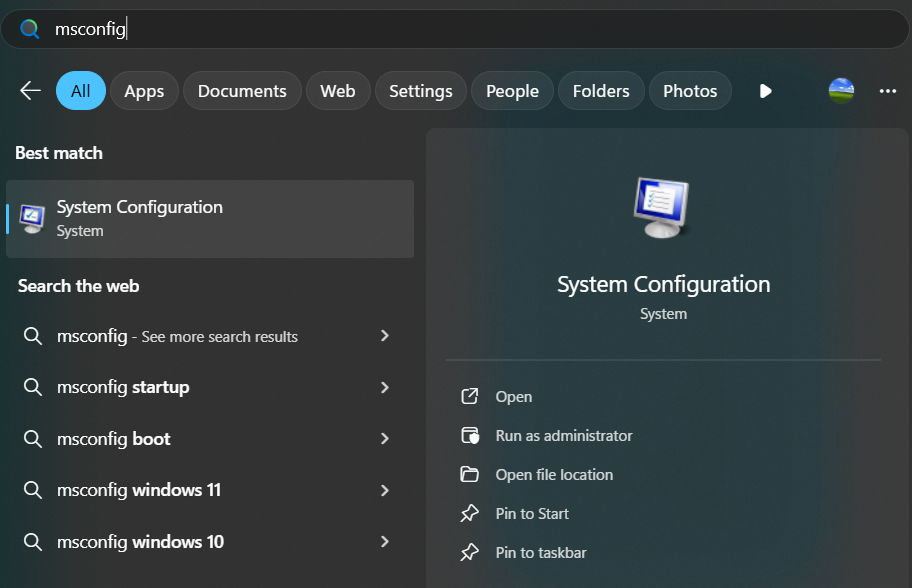This screenshot has width=912, height=588.
Task: Click the play arrow to show more filters
Action: point(765,91)
